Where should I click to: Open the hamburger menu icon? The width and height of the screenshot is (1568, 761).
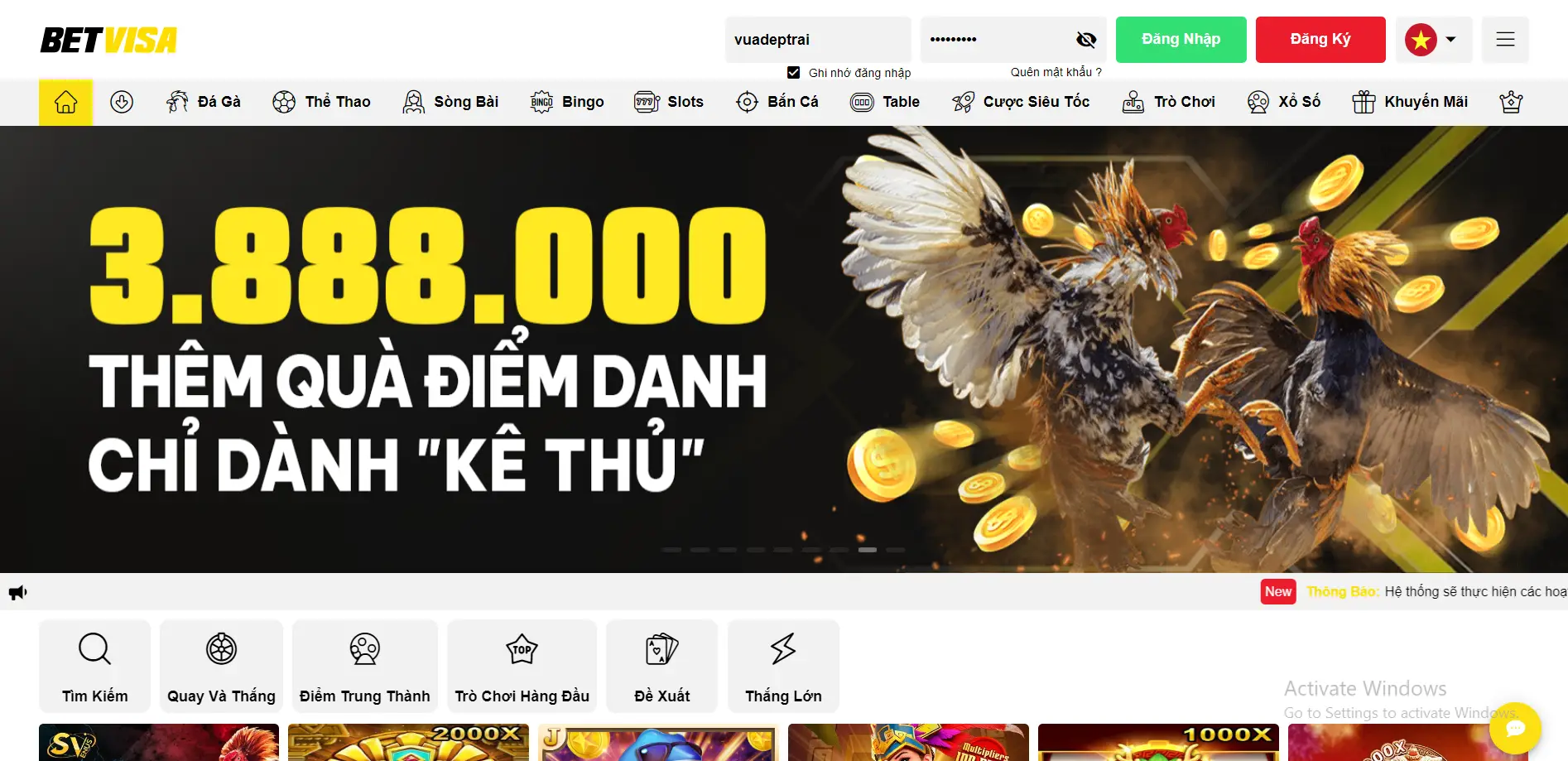click(x=1504, y=39)
